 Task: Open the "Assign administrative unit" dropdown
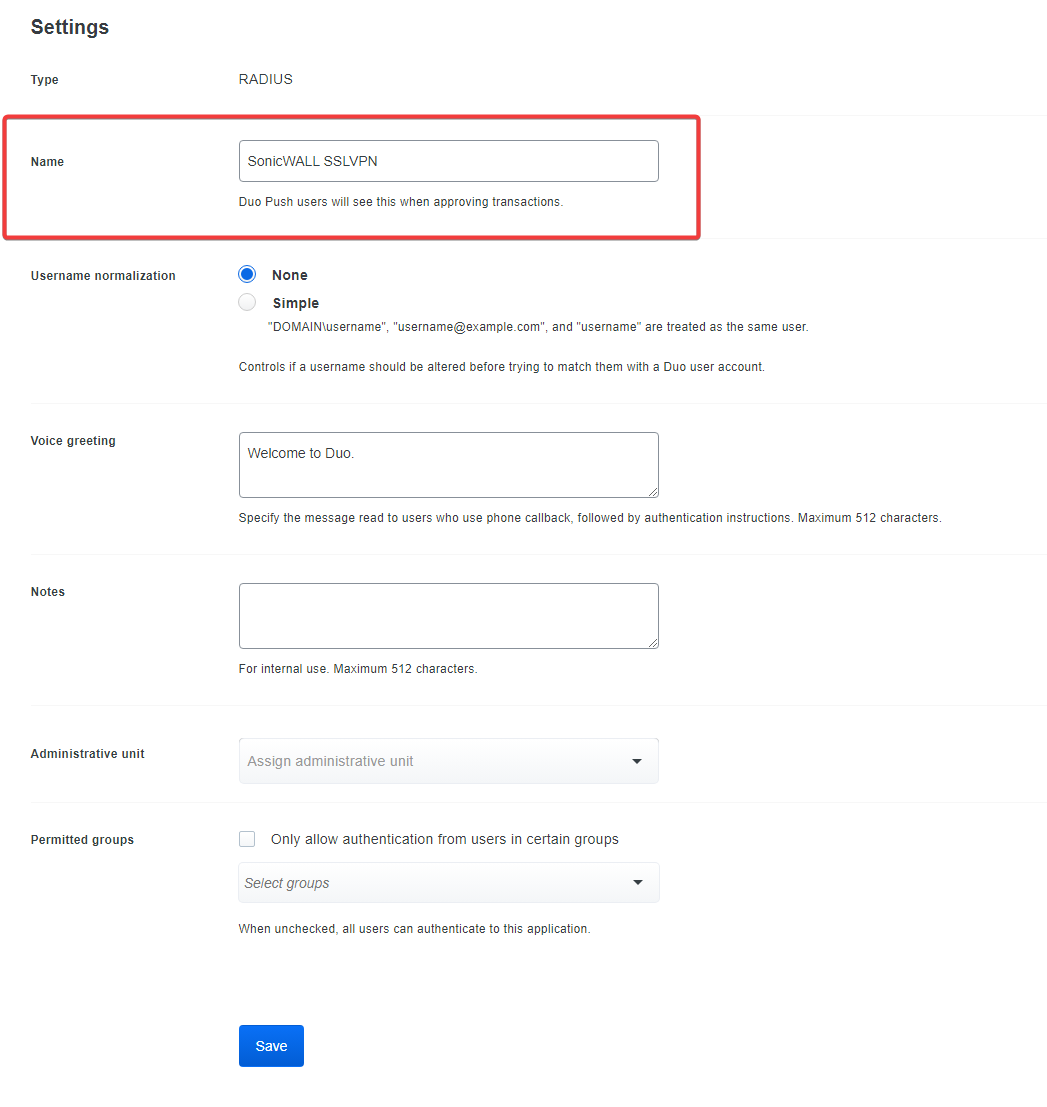[x=448, y=761]
